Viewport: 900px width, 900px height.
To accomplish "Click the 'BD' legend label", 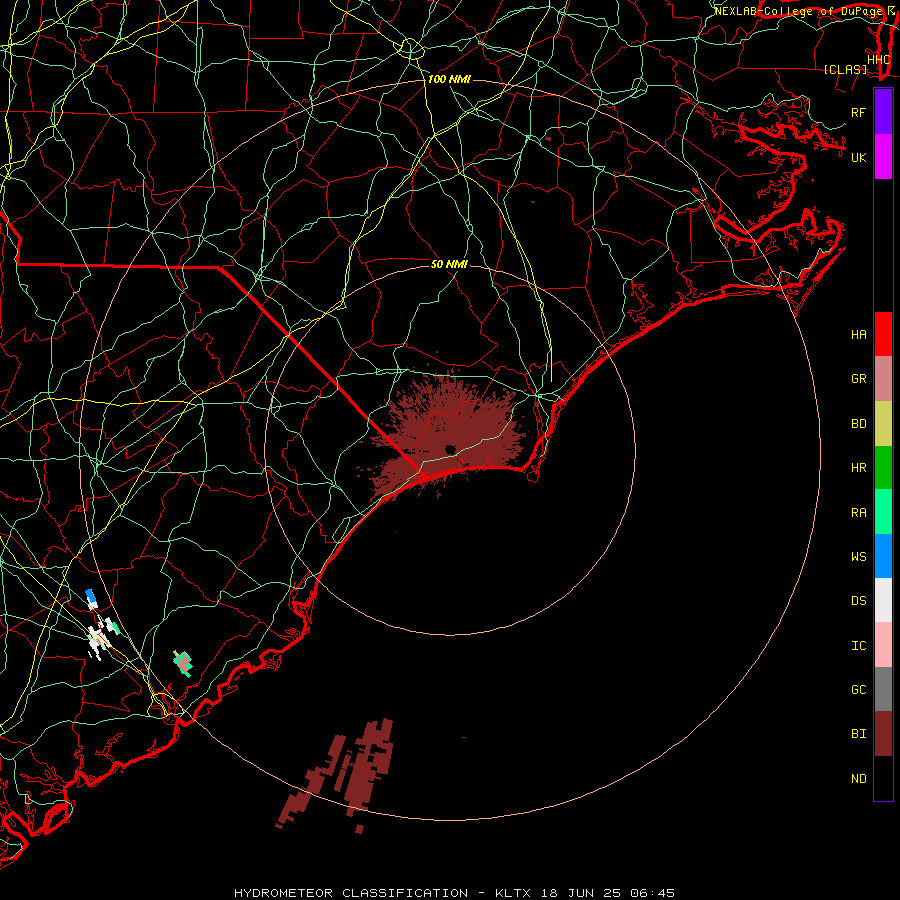I will (859, 424).
